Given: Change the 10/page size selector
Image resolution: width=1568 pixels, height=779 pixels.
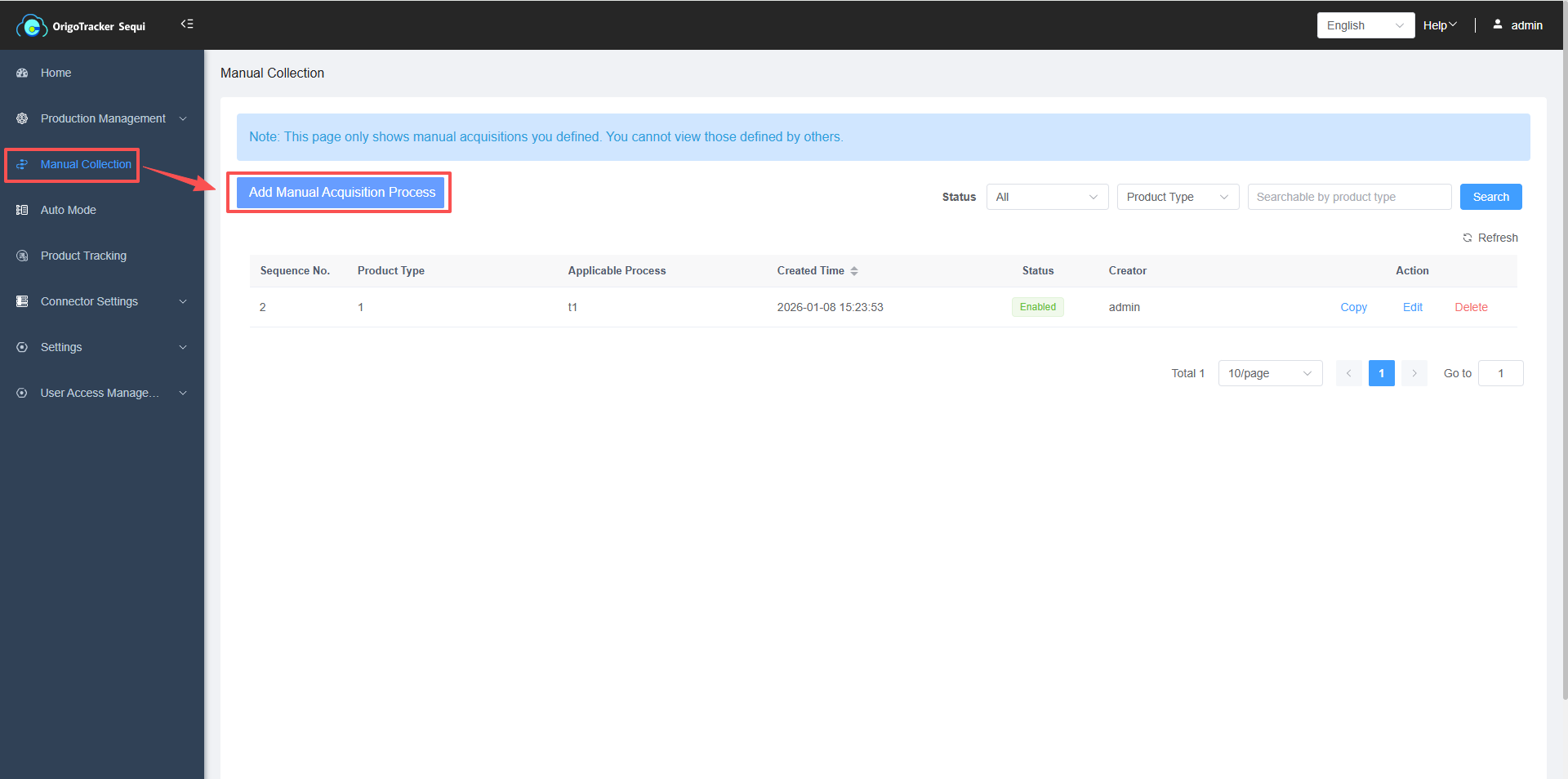Looking at the screenshot, I should pos(1269,373).
